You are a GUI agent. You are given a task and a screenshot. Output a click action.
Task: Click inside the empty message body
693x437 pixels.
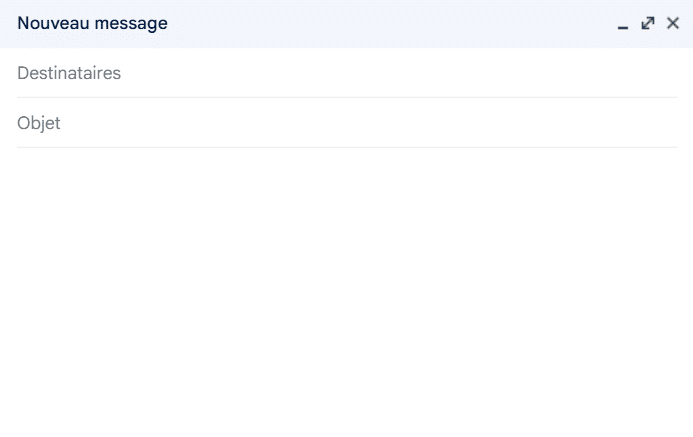pos(346,290)
